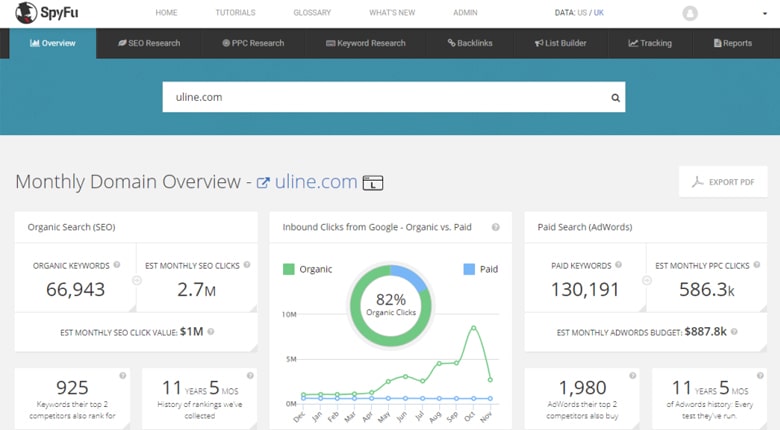Open the PPC Research tab
The height and width of the screenshot is (430, 780).
point(253,43)
